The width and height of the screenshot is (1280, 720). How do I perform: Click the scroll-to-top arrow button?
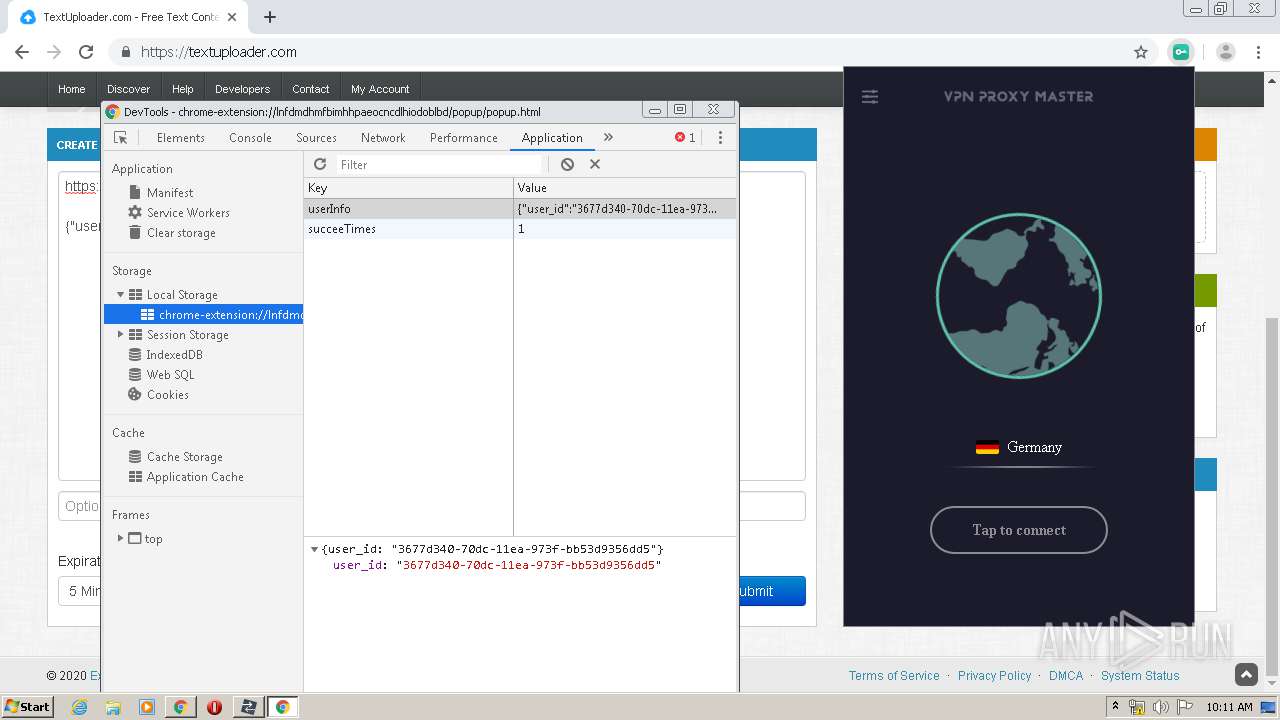pyautogui.click(x=1246, y=675)
